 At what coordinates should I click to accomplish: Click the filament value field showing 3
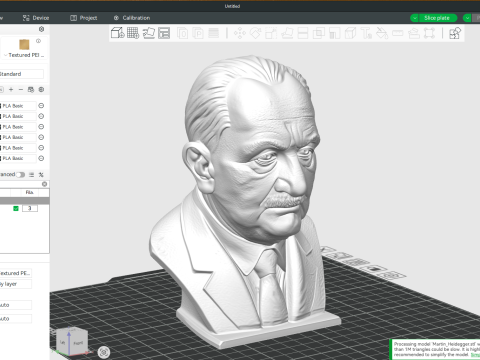[30, 208]
